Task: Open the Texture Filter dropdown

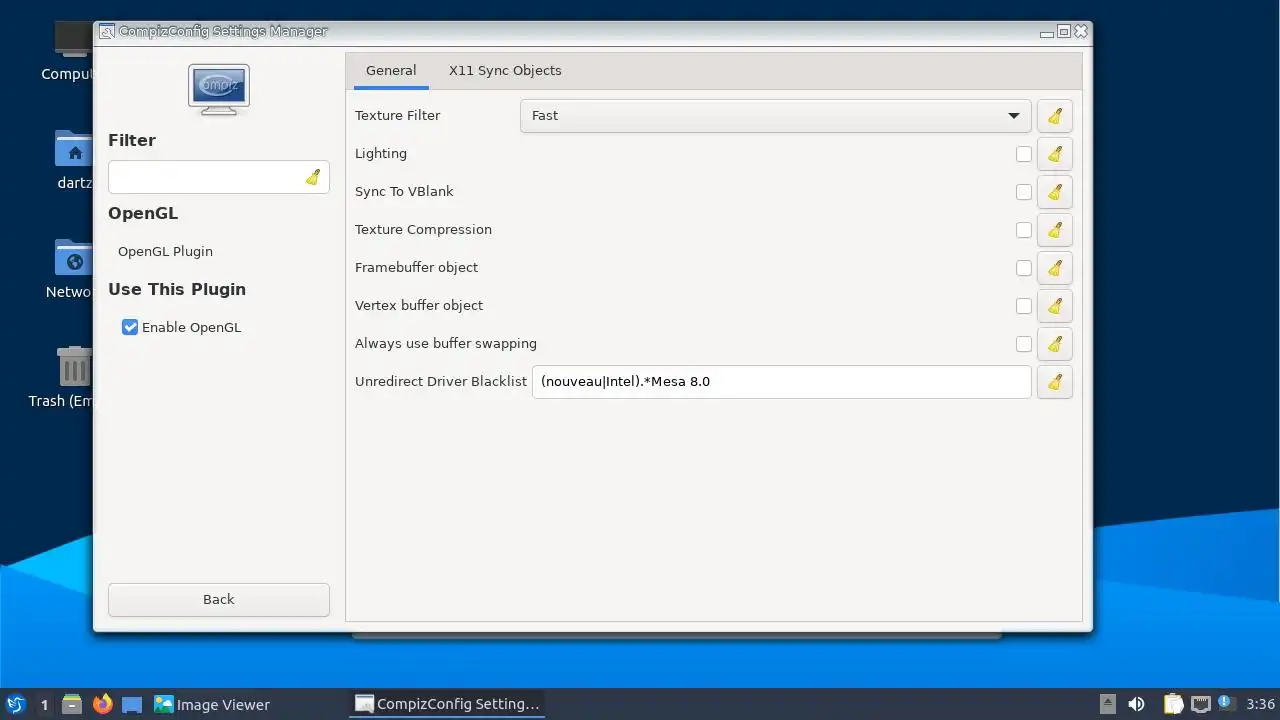Action: click(775, 116)
